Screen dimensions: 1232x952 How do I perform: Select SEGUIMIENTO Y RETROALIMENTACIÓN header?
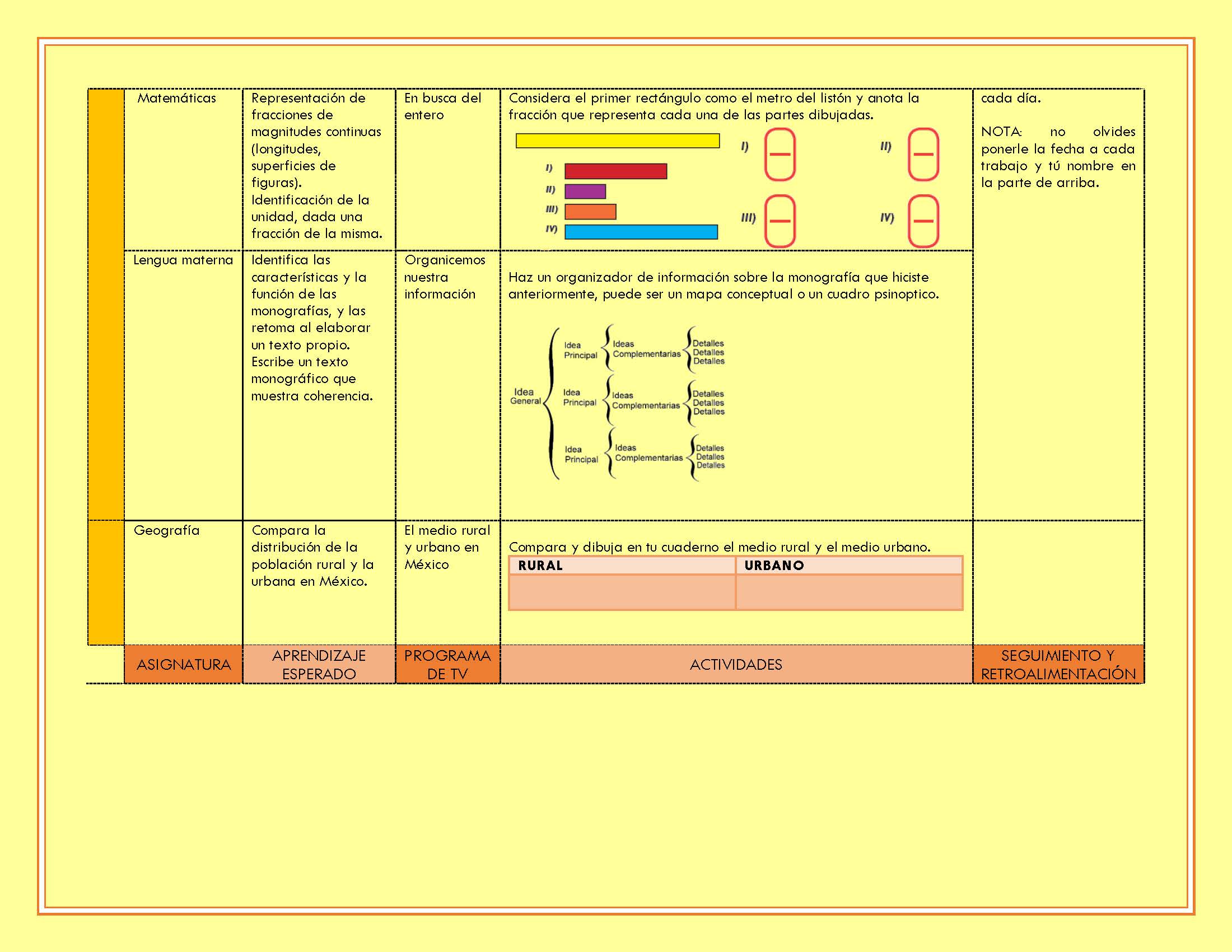coord(1058,664)
